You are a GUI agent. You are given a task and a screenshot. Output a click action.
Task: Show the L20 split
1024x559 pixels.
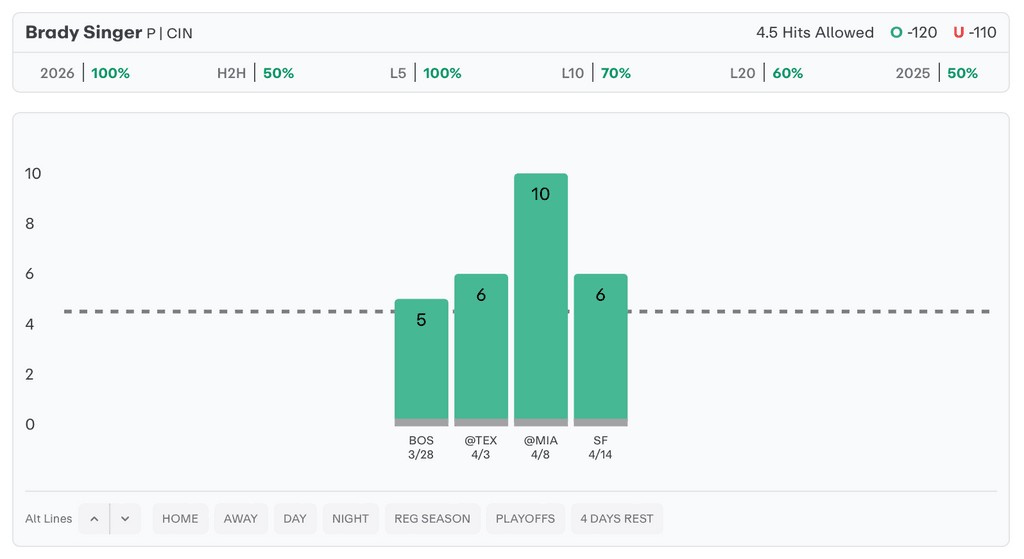(x=766, y=73)
